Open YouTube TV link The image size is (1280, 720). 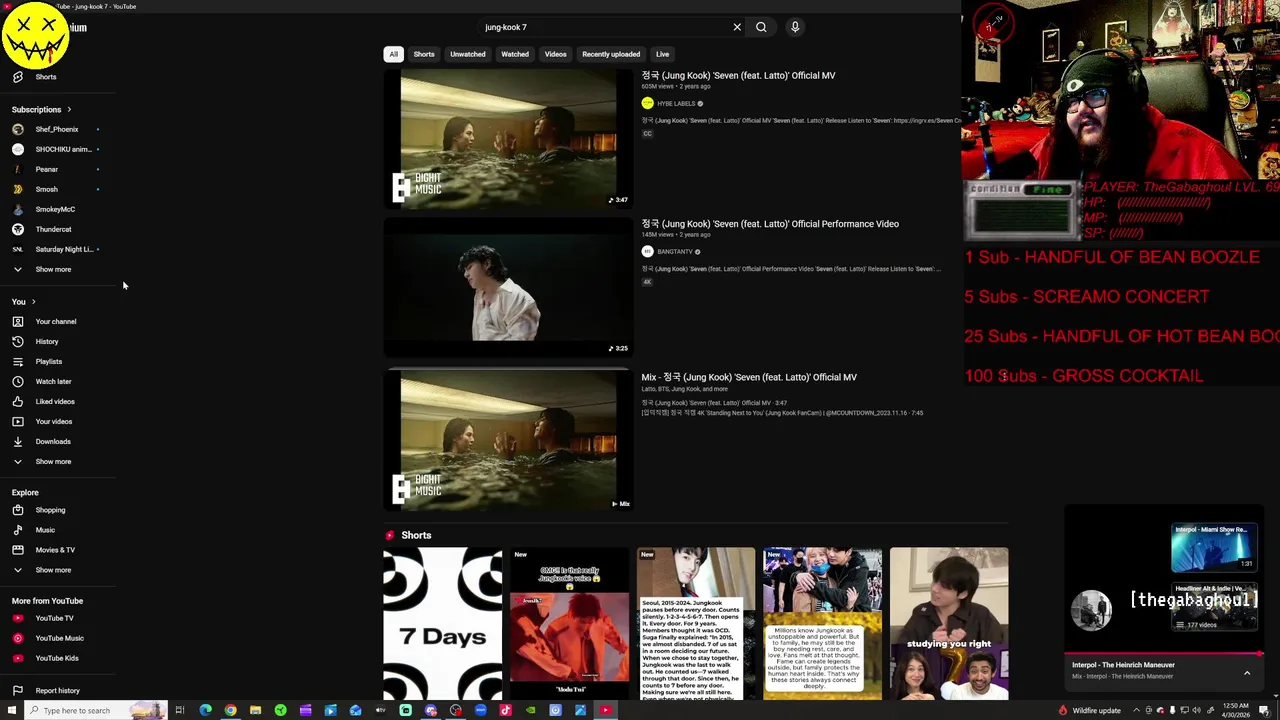[x=54, y=618]
